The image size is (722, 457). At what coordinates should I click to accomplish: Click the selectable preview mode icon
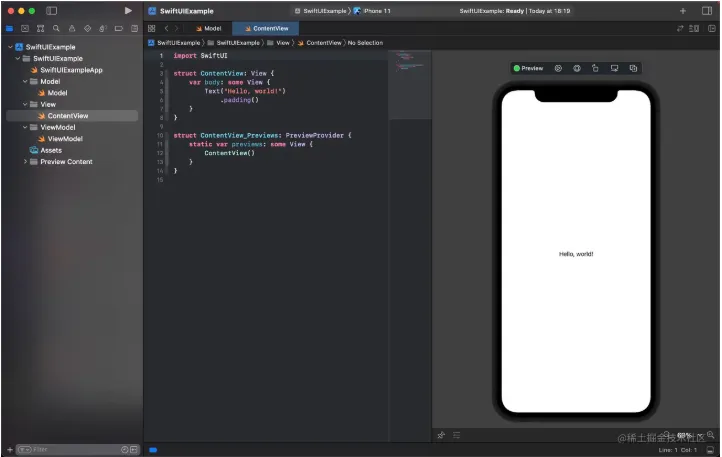(558, 68)
